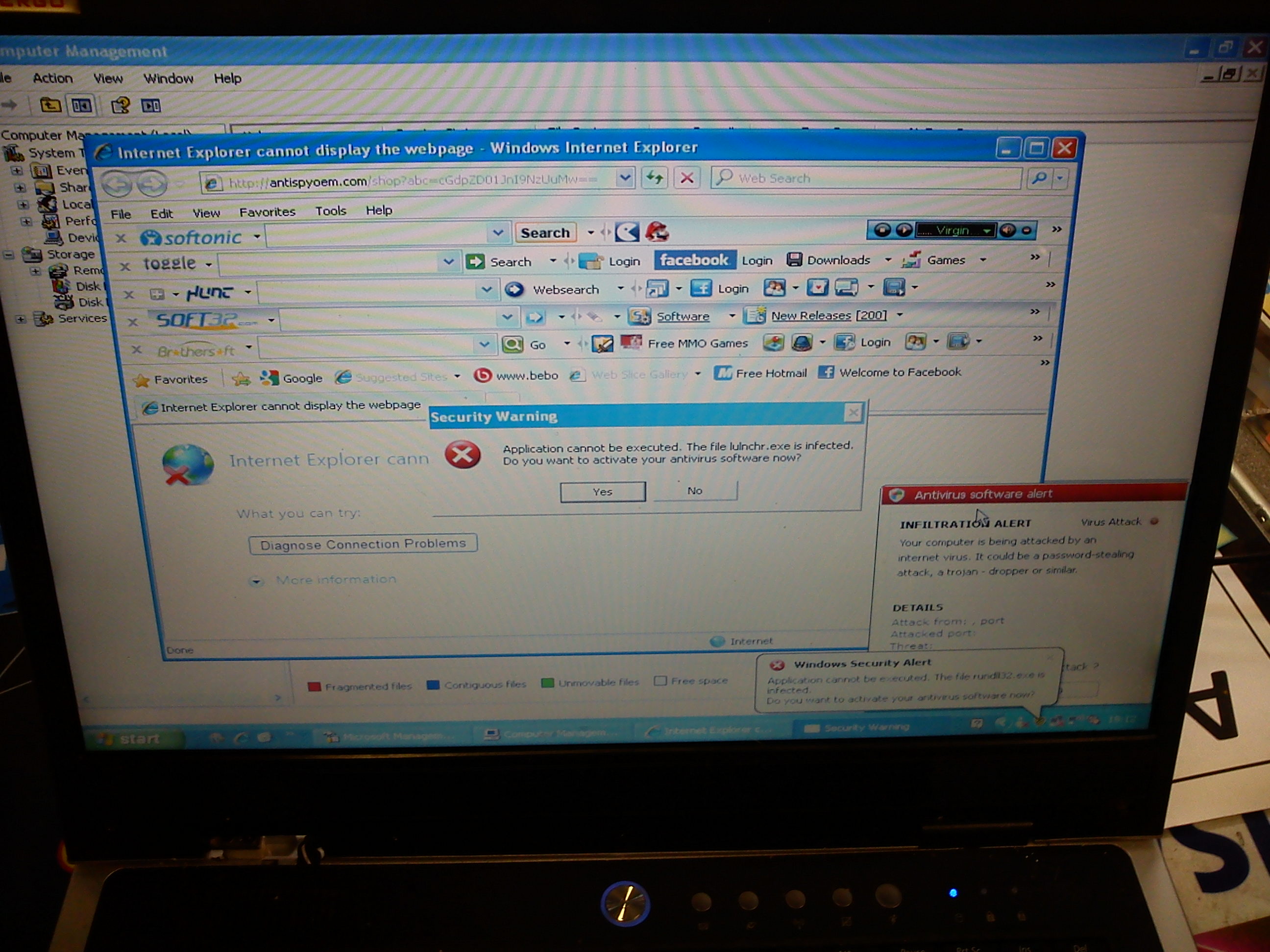The image size is (1270, 952).
Task: Click Welcome to Facebook favorites link
Action: coord(889,372)
